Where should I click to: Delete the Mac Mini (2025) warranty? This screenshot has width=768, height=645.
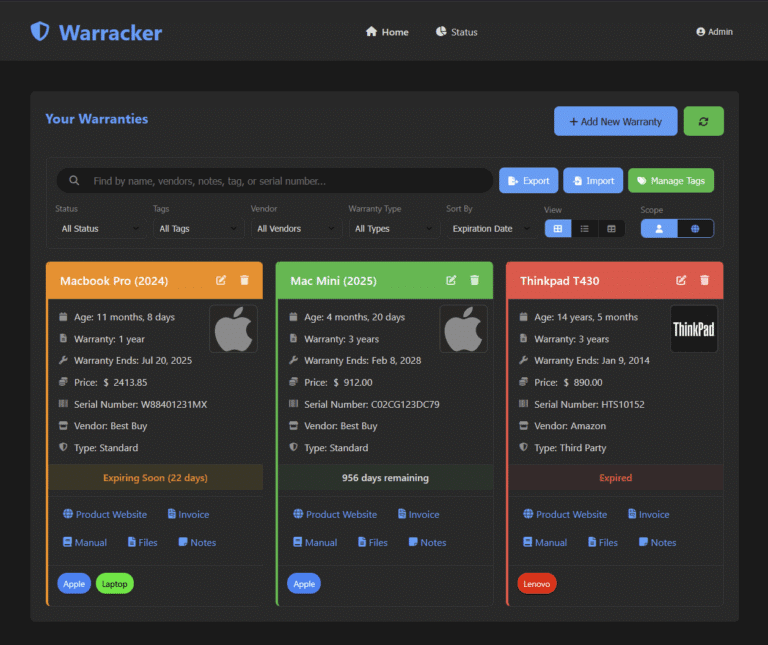[475, 280]
